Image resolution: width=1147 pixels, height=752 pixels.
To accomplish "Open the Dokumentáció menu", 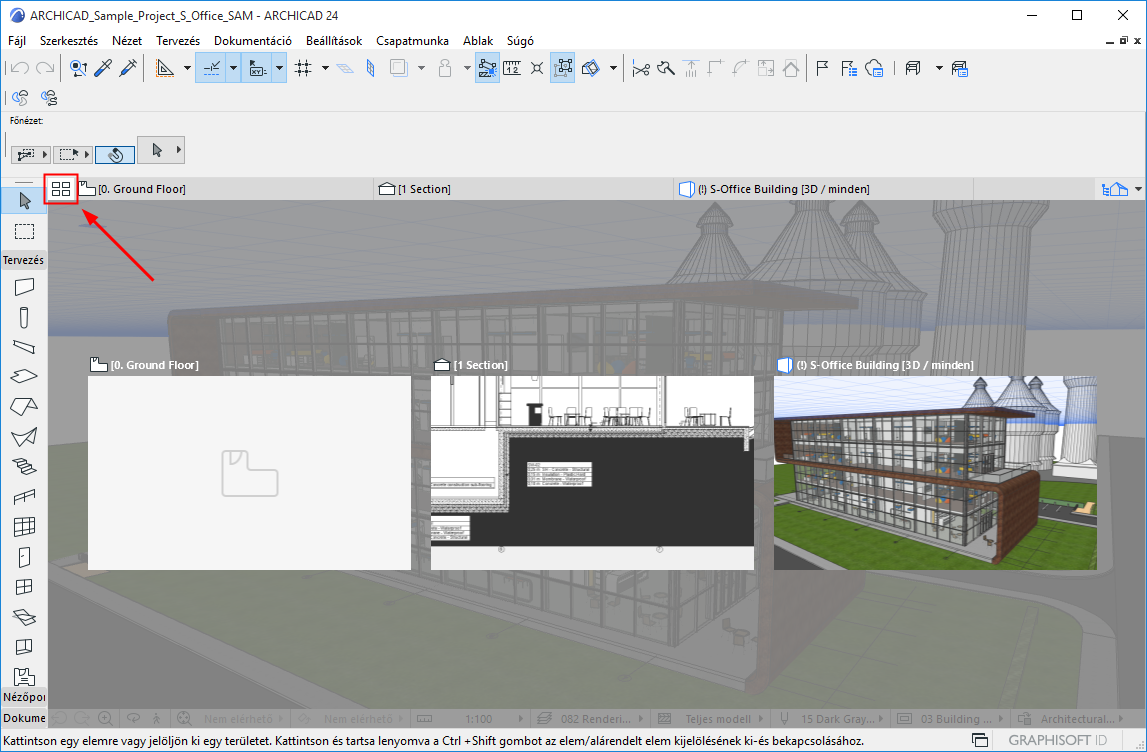I will click(252, 41).
